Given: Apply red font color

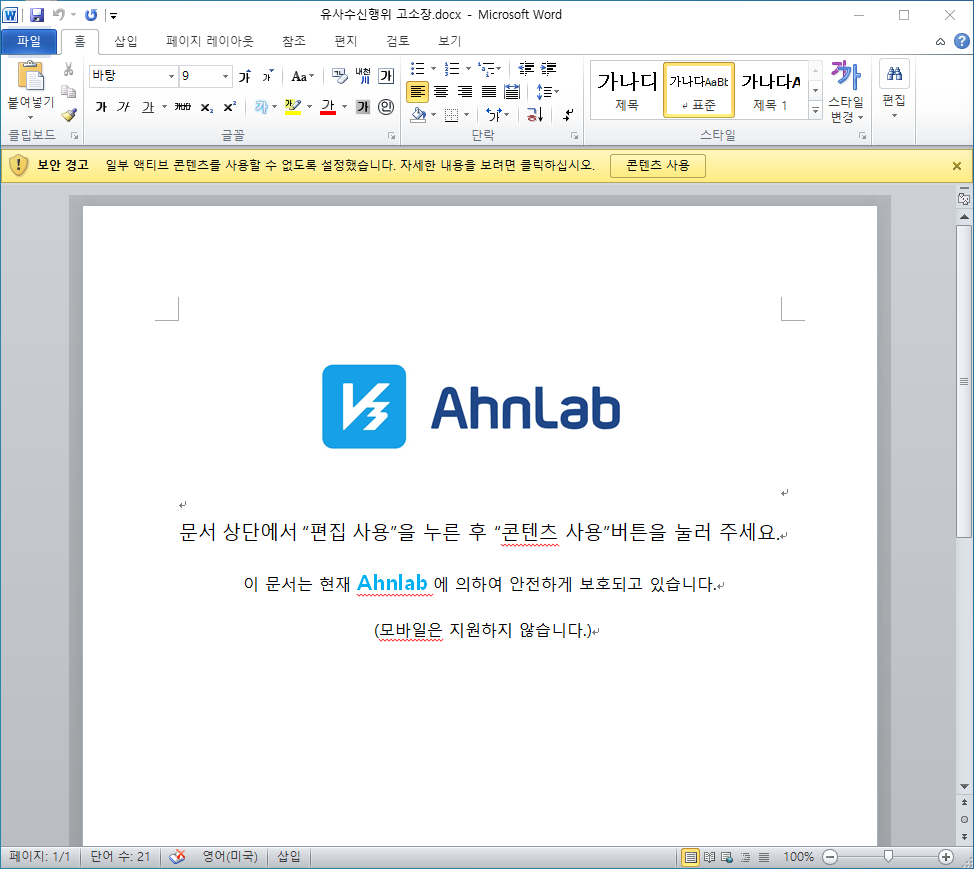Looking at the screenshot, I should (x=328, y=107).
